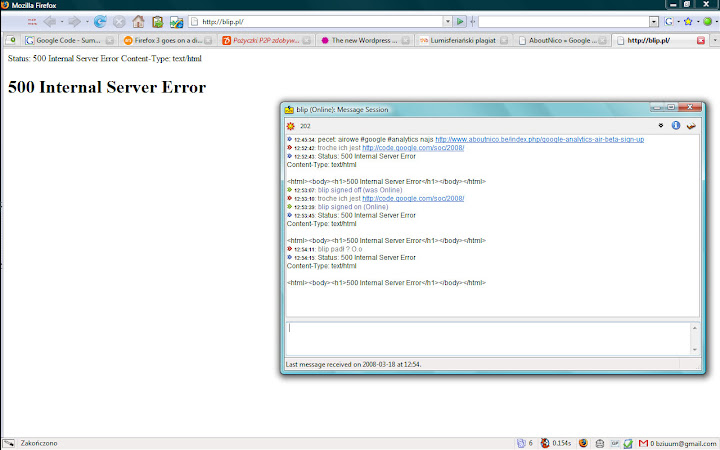Reload the page with the blue Reload button
Screen dimensions: 720x450
(100, 22)
